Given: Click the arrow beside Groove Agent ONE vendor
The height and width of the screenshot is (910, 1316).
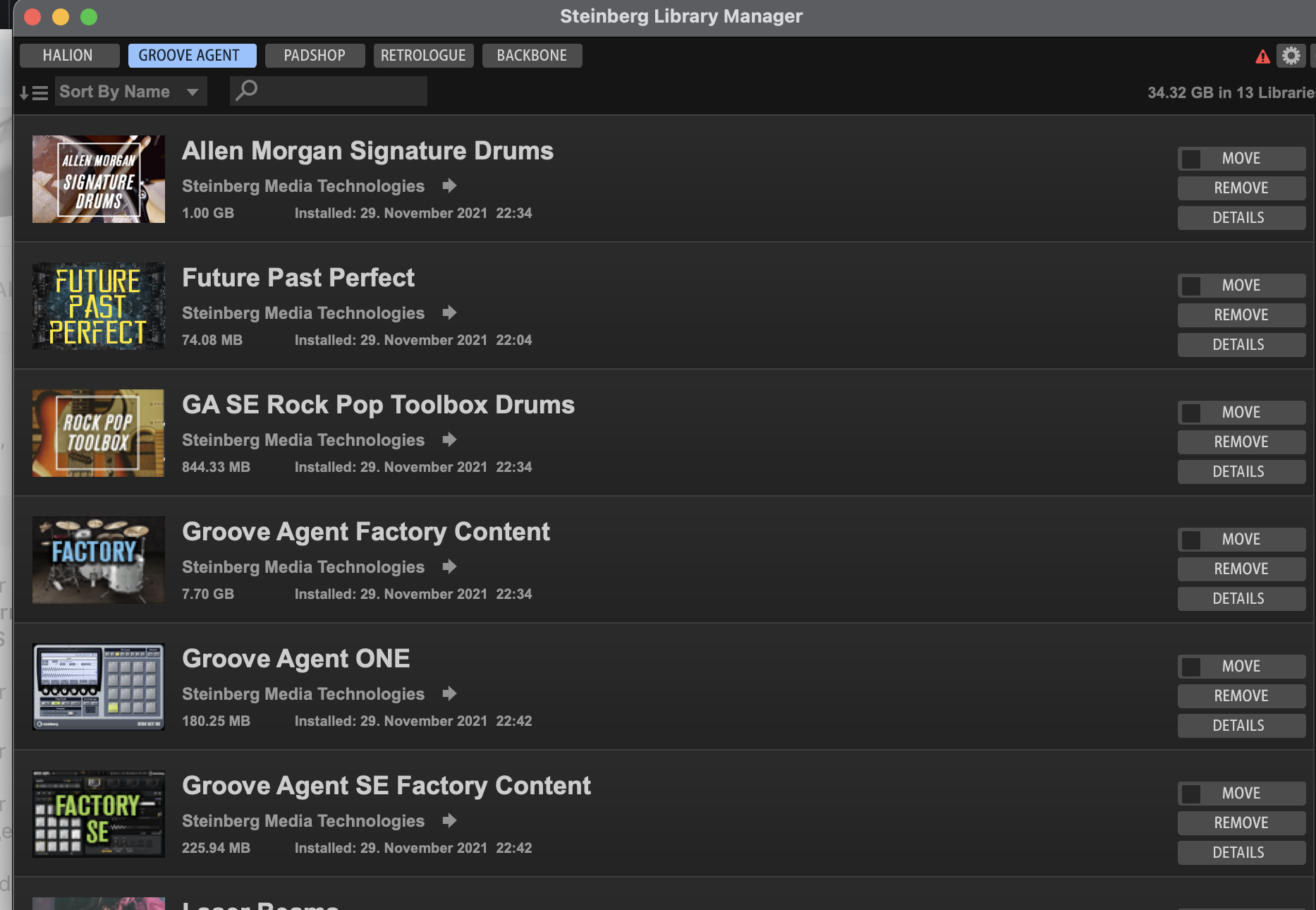Looking at the screenshot, I should (x=449, y=693).
